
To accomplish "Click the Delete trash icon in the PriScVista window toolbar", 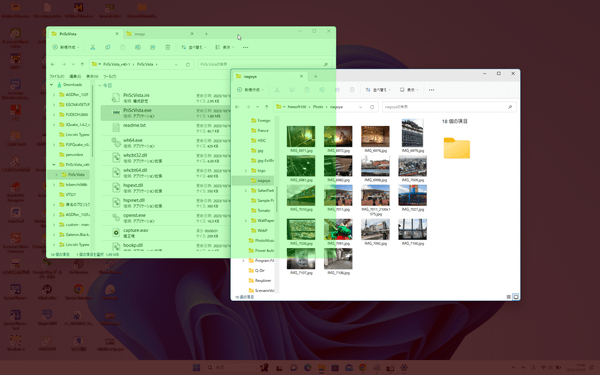I will point(168,47).
